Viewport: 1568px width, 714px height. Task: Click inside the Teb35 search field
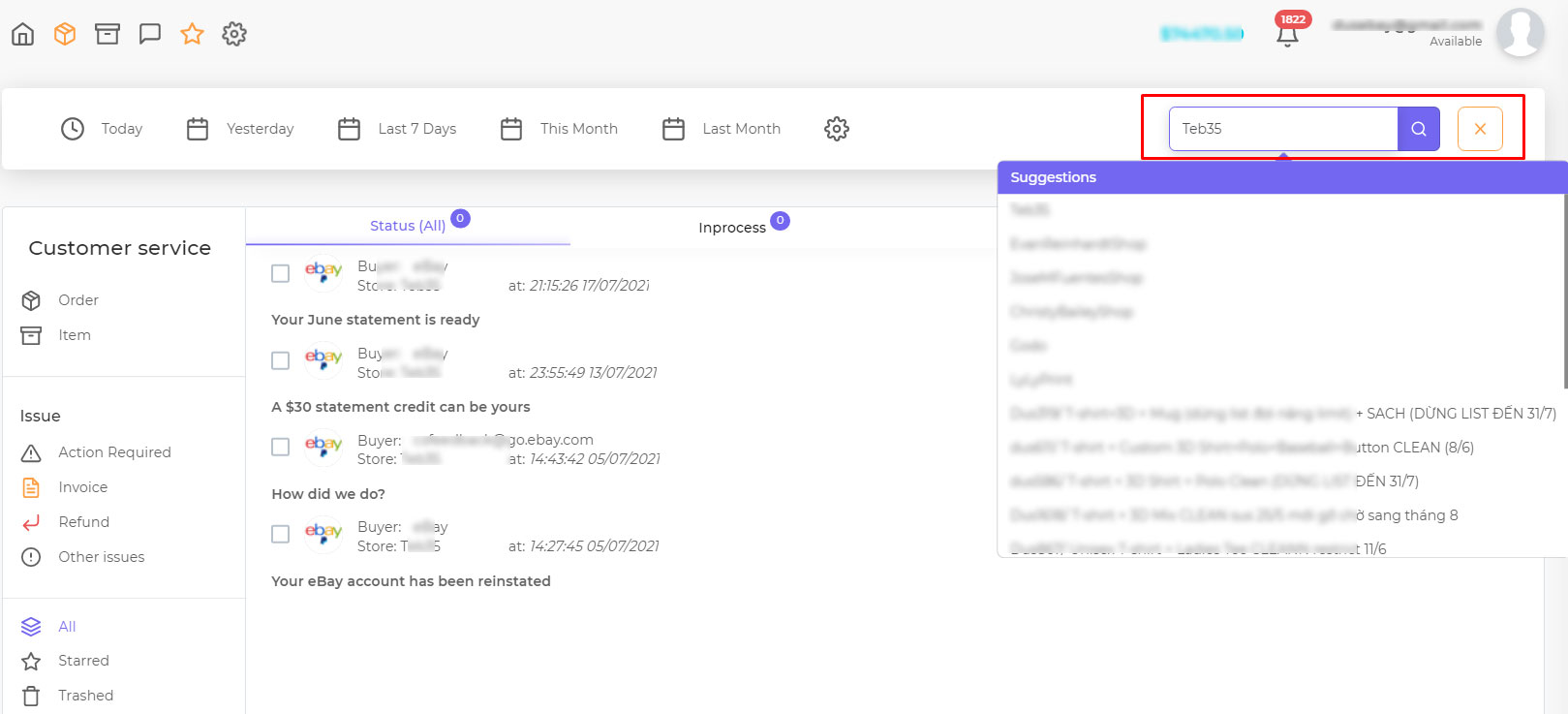(1283, 129)
